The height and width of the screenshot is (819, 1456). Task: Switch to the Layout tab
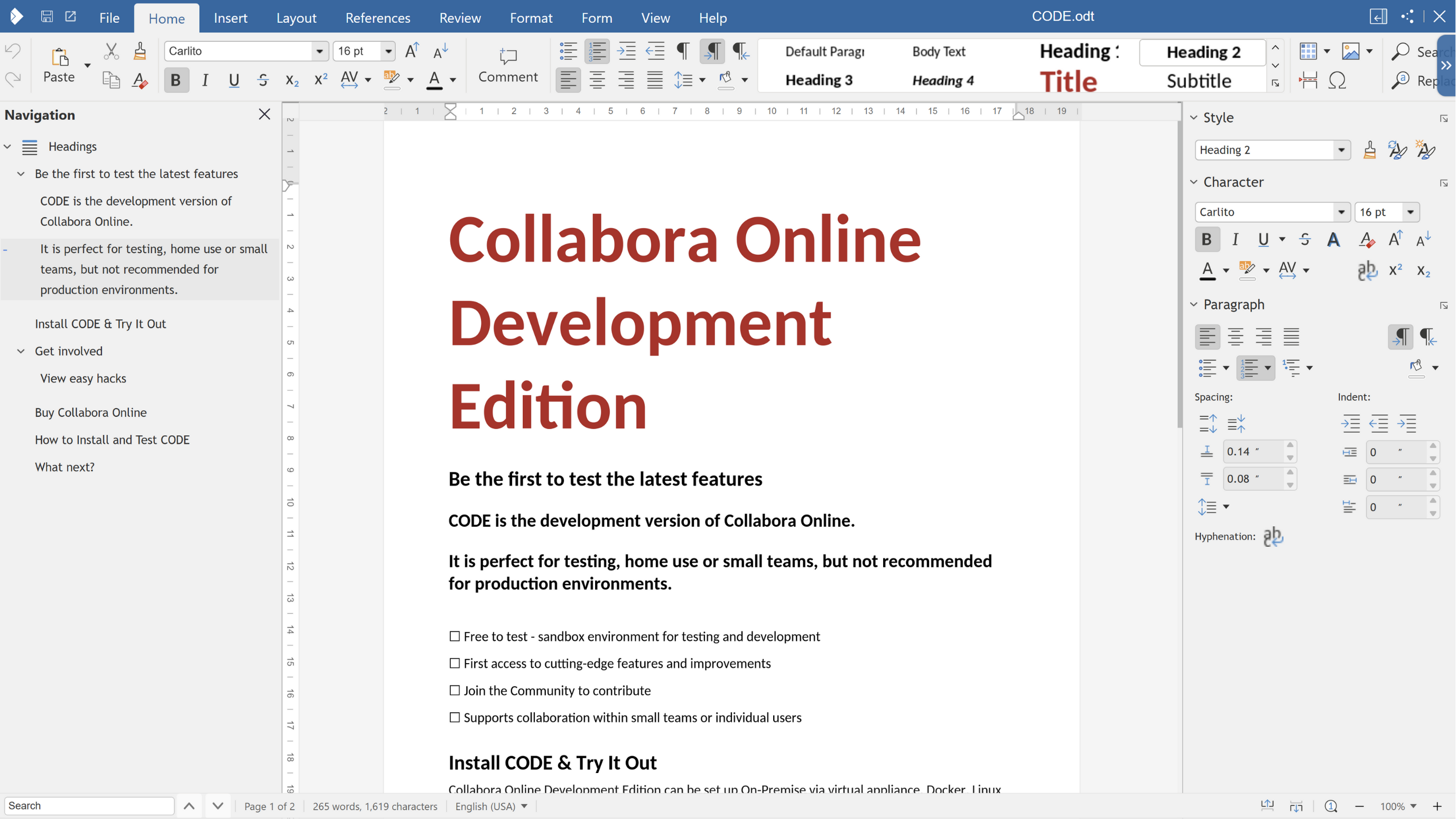click(x=296, y=18)
